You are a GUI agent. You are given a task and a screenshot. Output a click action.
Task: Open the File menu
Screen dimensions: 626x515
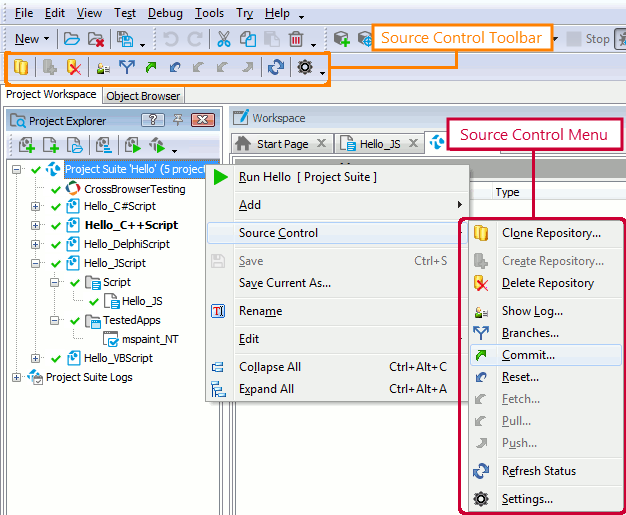click(x=24, y=13)
